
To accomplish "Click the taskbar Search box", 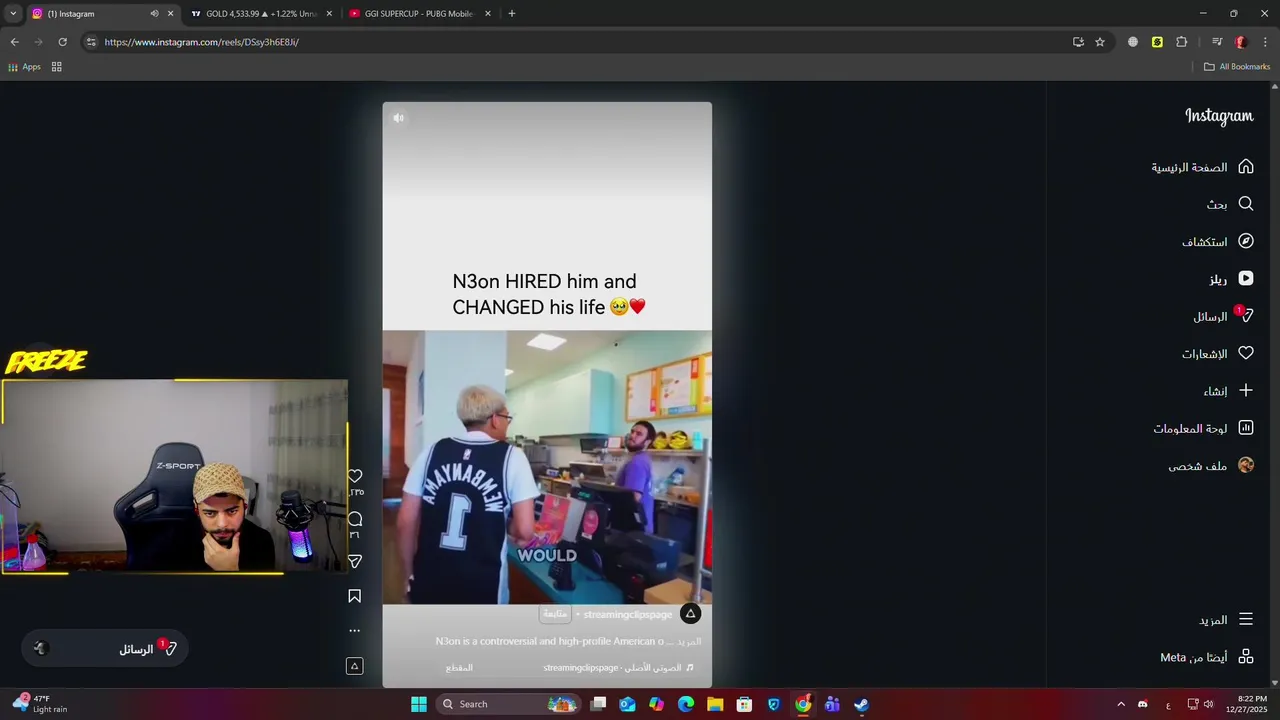I will (x=508, y=704).
